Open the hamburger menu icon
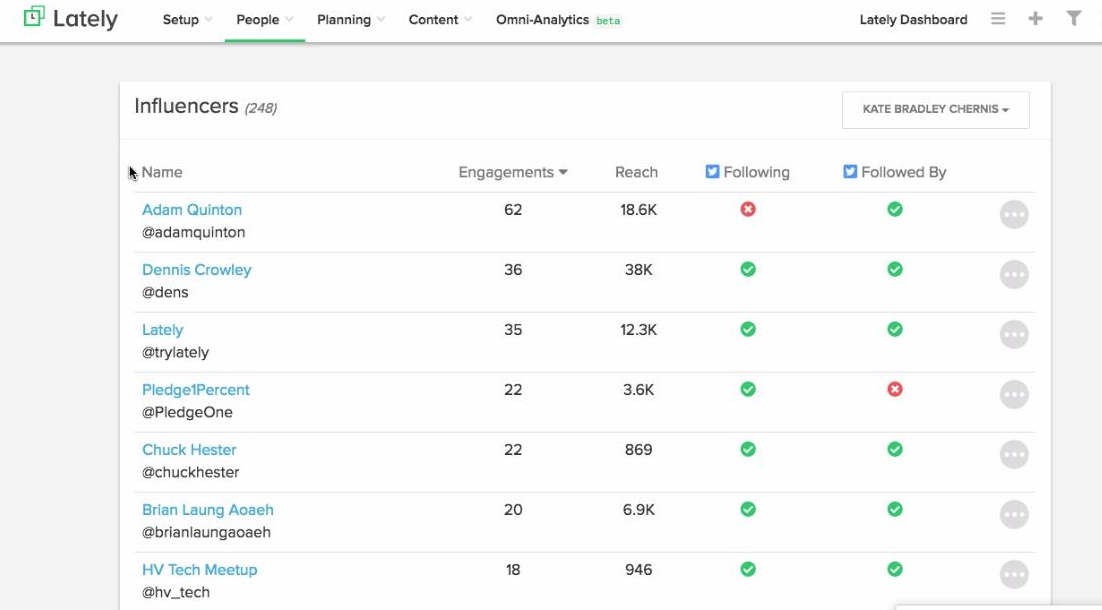 (998, 19)
